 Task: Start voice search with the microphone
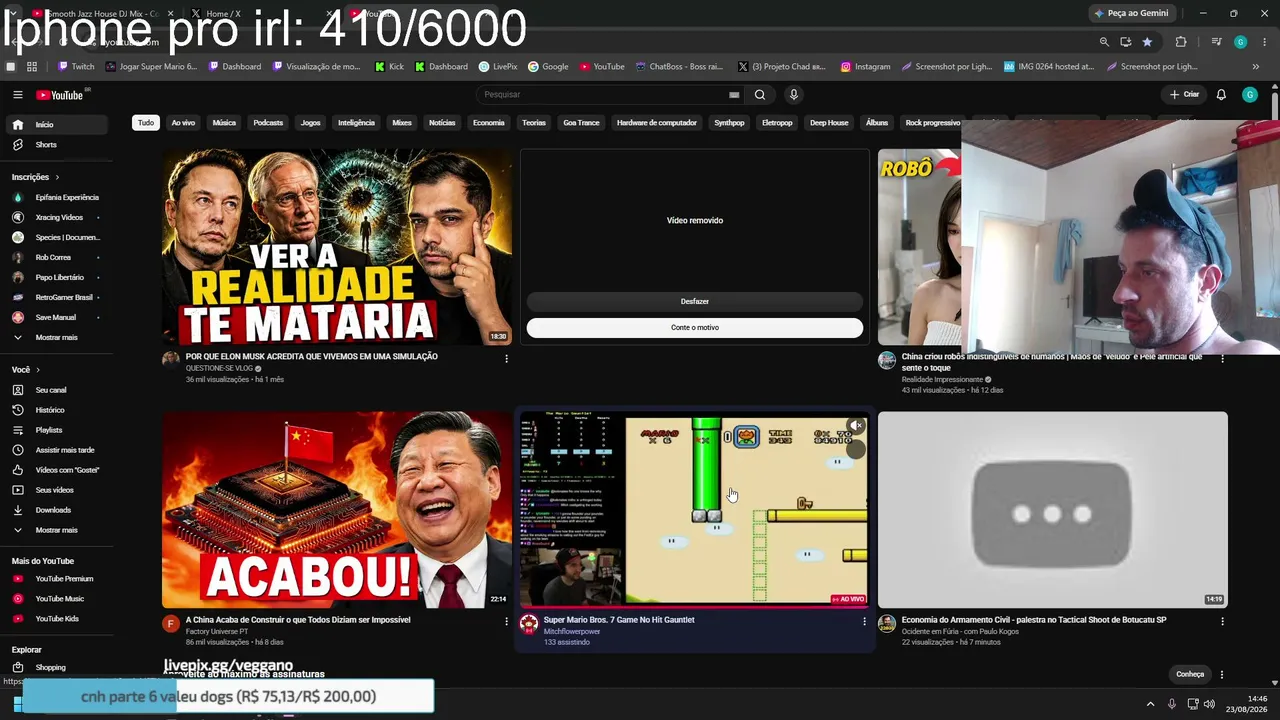click(794, 95)
